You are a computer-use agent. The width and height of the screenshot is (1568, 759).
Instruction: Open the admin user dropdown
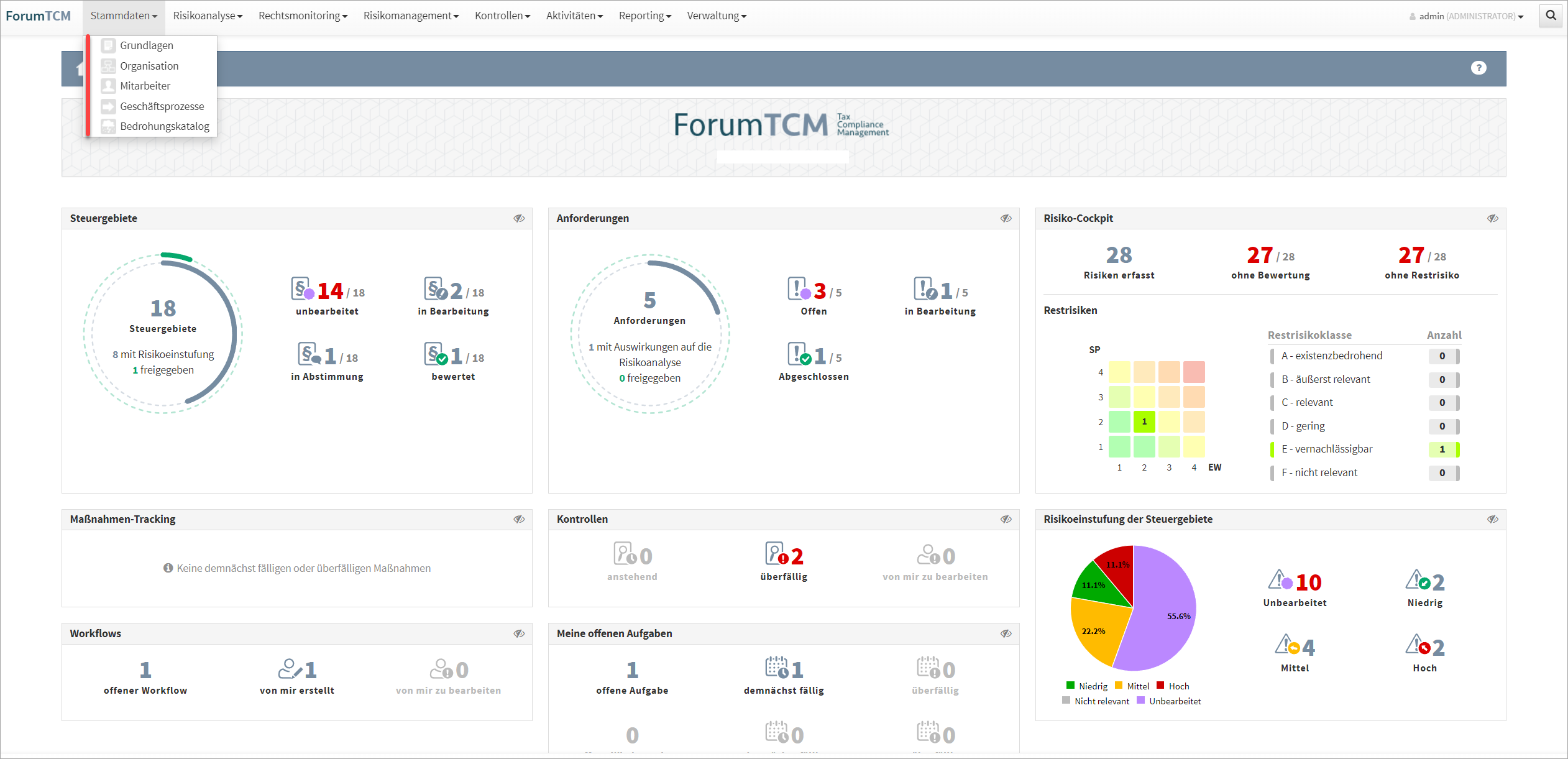[1468, 16]
